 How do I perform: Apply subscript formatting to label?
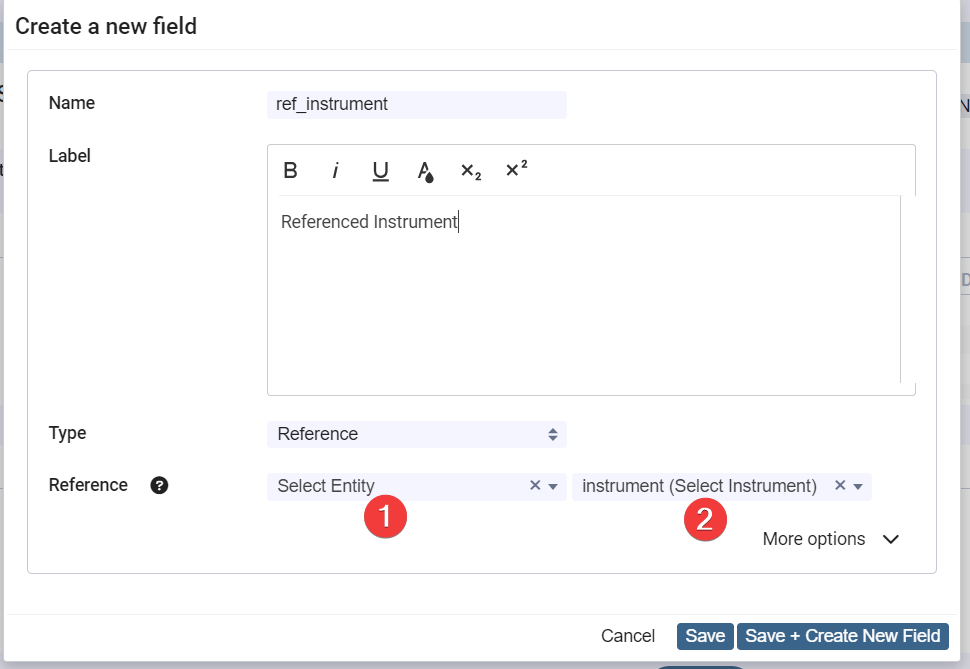pyautogui.click(x=471, y=171)
